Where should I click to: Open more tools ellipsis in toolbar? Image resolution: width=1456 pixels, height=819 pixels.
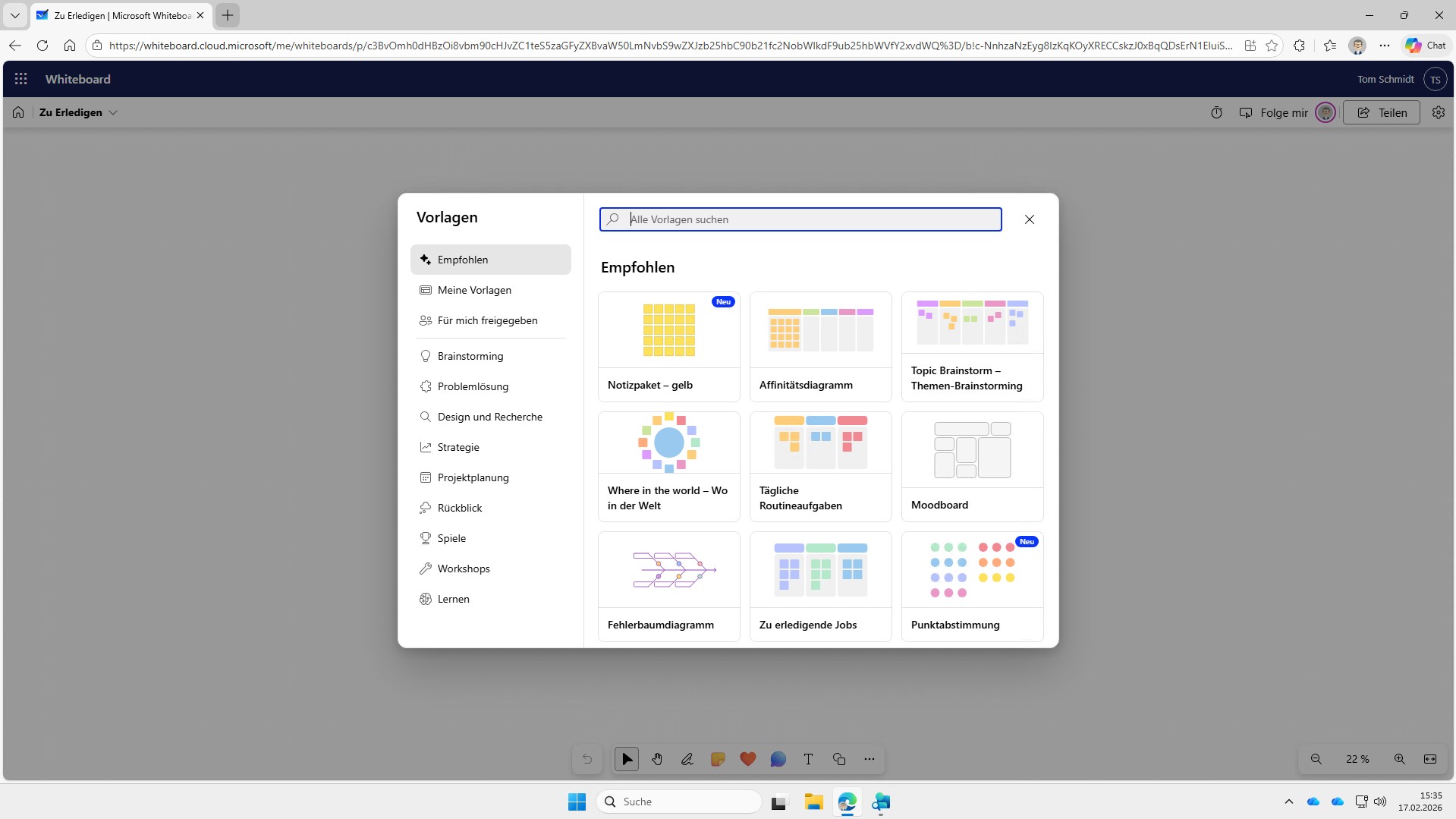[x=869, y=759]
